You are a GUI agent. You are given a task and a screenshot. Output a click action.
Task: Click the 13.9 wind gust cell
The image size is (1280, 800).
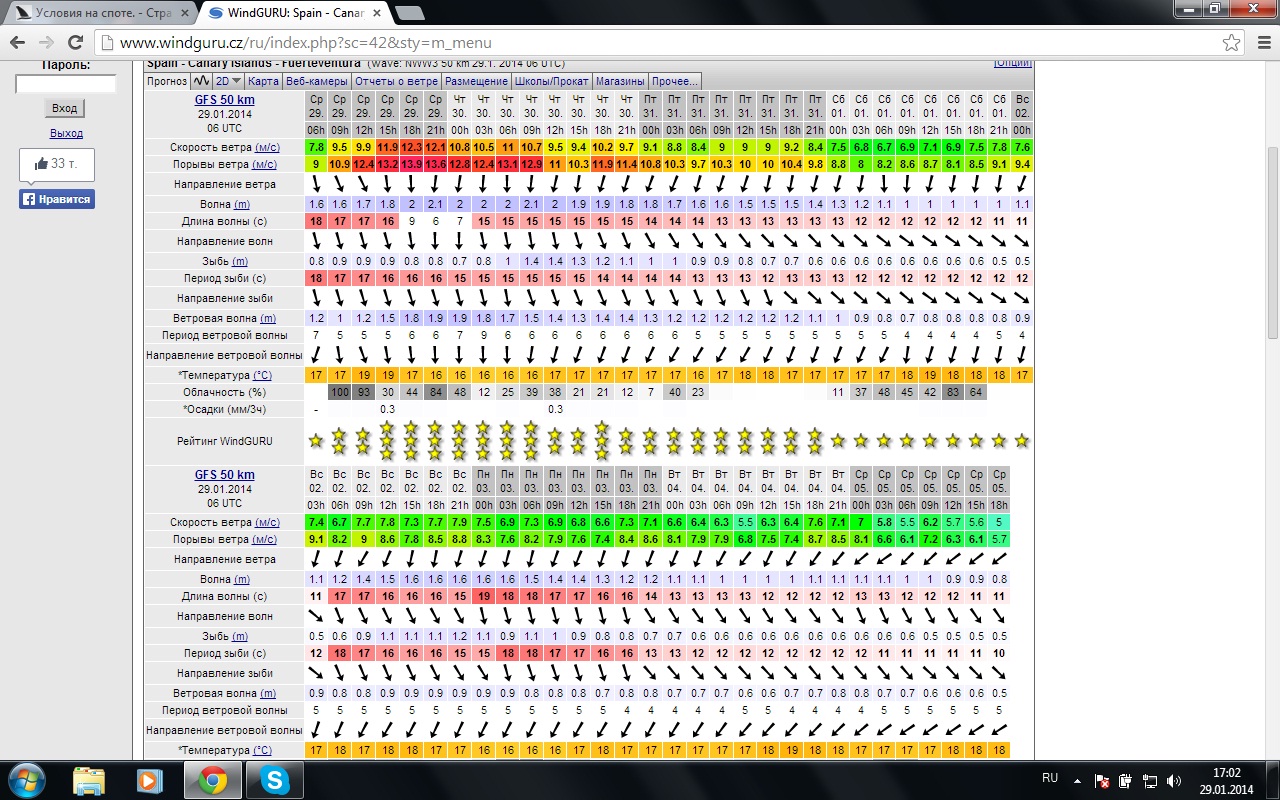pyautogui.click(x=411, y=164)
